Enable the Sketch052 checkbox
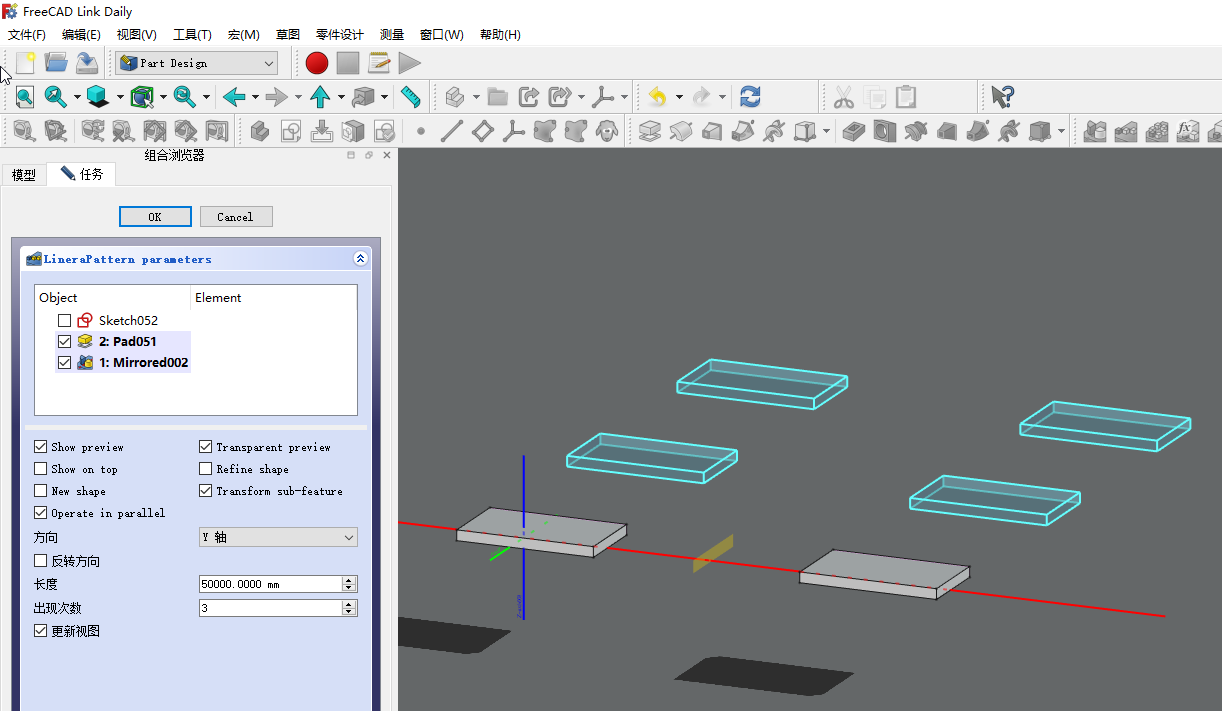The width and height of the screenshot is (1222, 711). [x=65, y=321]
